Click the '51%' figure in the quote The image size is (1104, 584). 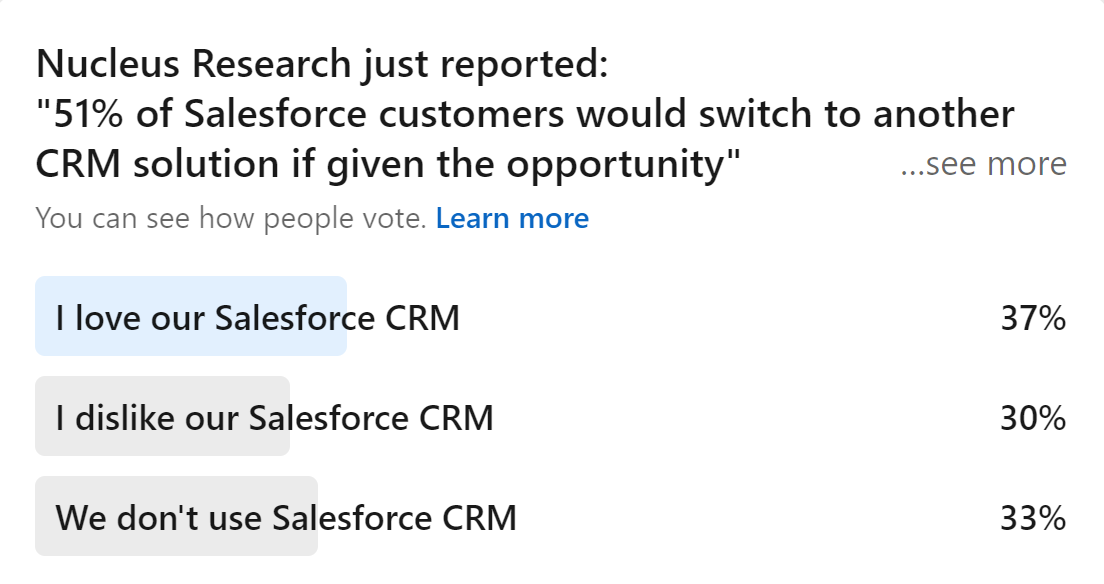(x=88, y=114)
